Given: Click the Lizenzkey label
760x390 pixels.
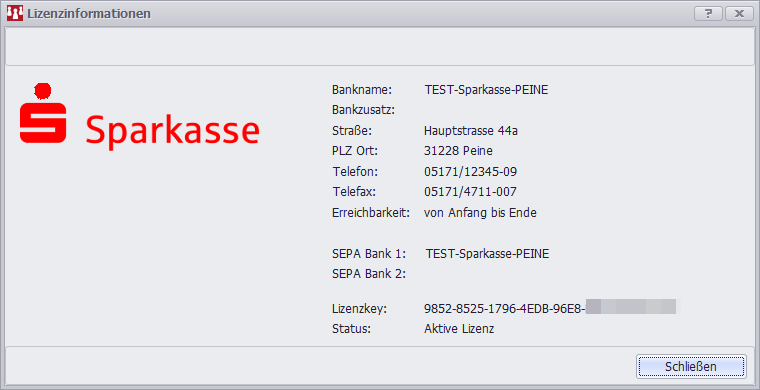Looking at the screenshot, I should pos(359,309).
